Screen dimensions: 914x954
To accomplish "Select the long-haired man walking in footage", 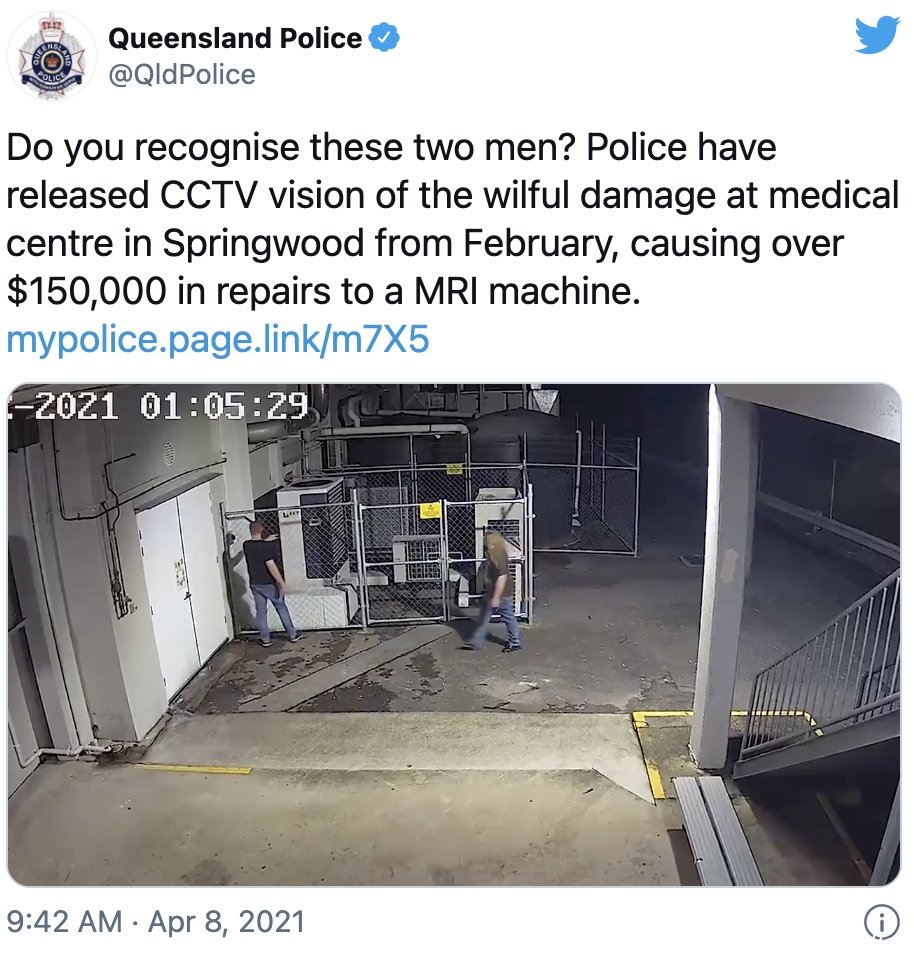I will coord(495,591).
